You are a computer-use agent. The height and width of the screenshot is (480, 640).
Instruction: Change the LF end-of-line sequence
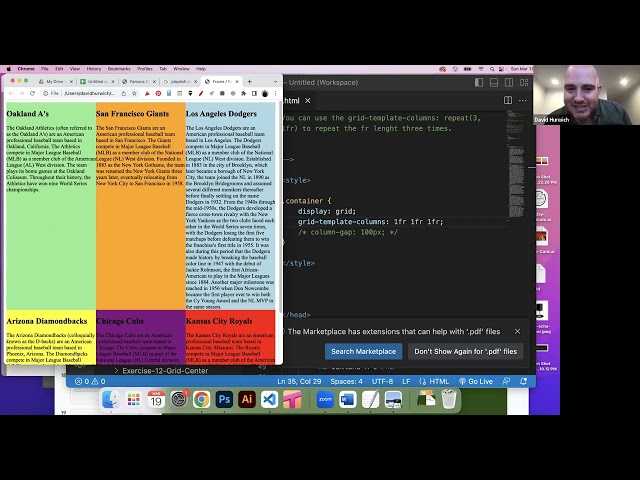(406, 381)
